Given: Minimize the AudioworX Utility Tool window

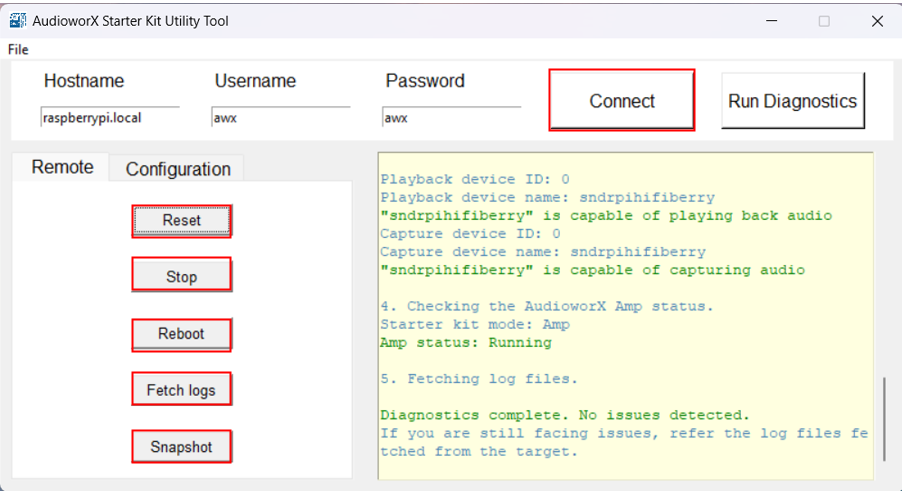Looking at the screenshot, I should 772,21.
